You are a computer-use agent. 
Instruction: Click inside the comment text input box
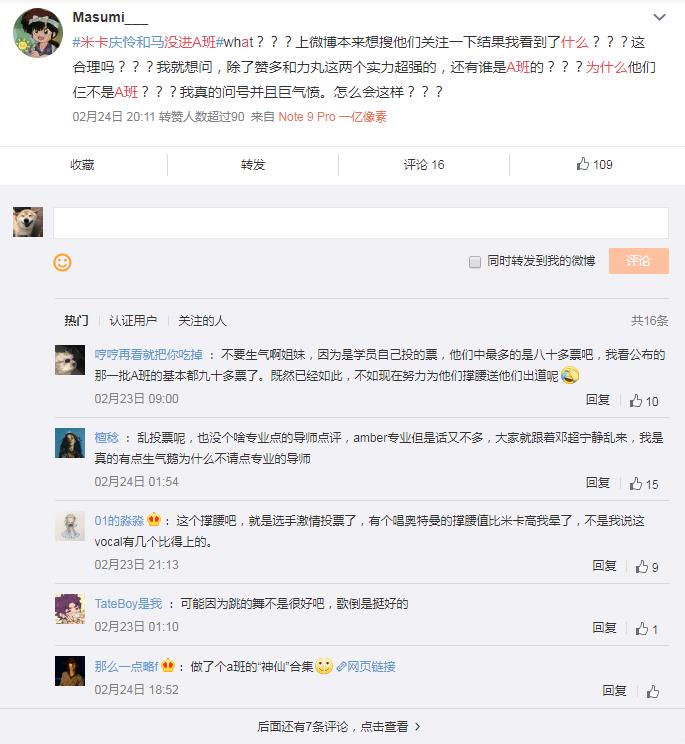(360, 222)
